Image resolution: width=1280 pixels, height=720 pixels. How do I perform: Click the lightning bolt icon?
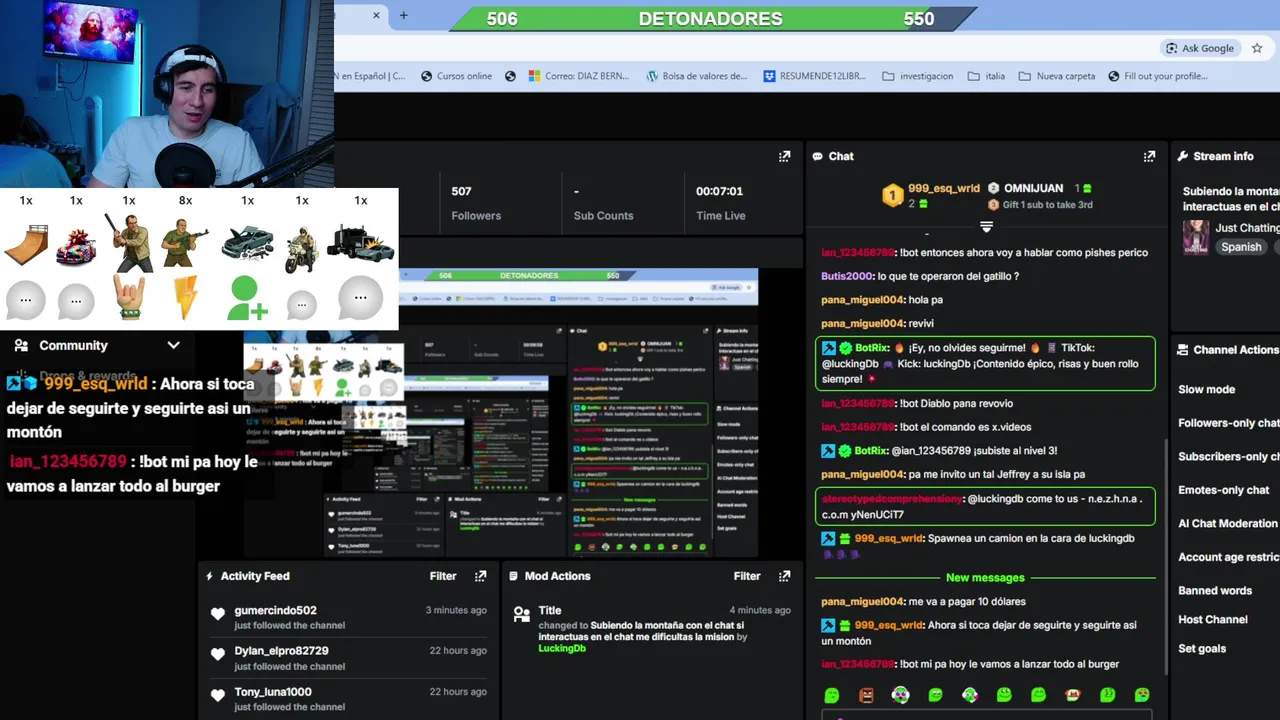(x=186, y=298)
